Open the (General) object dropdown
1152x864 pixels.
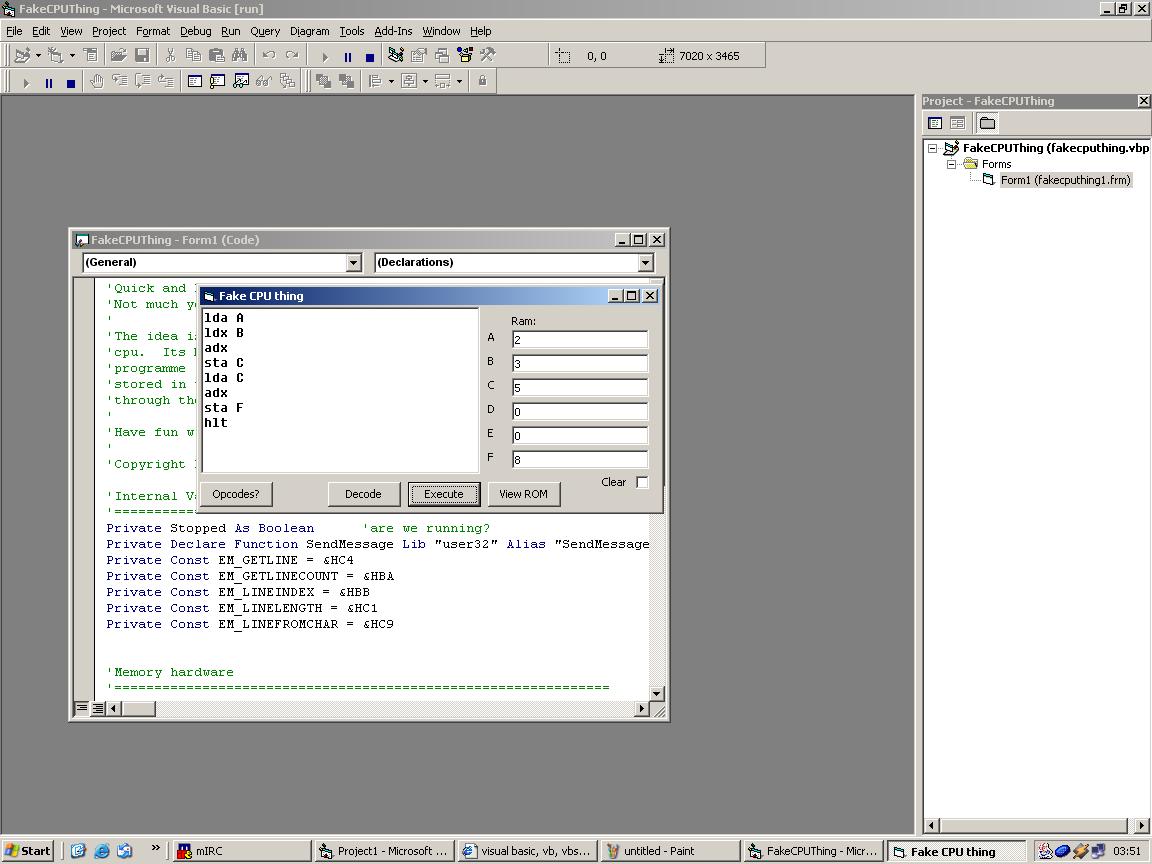click(353, 262)
